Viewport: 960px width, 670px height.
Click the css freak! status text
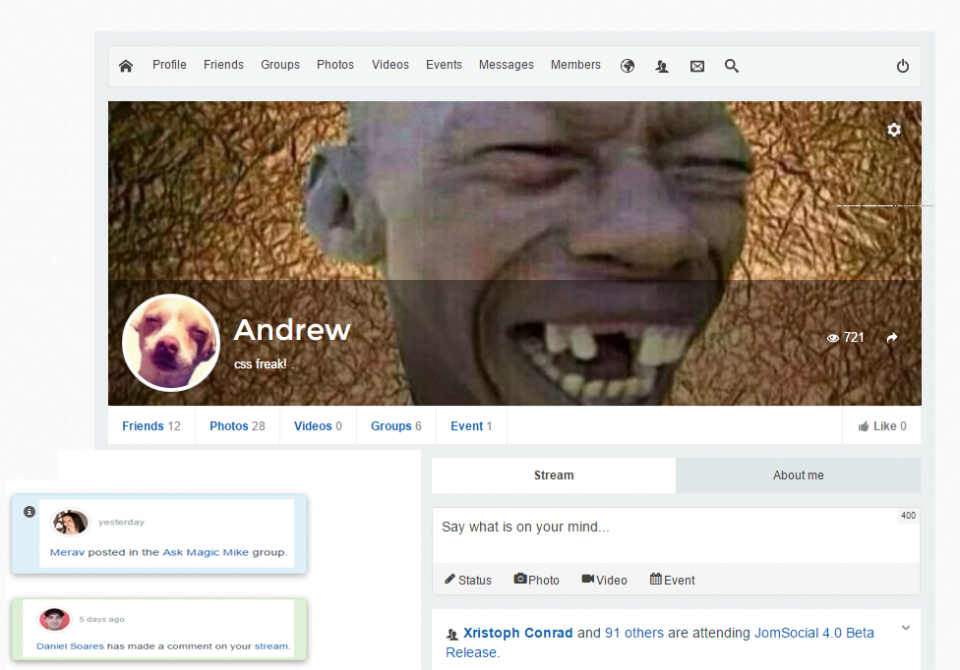[260, 364]
